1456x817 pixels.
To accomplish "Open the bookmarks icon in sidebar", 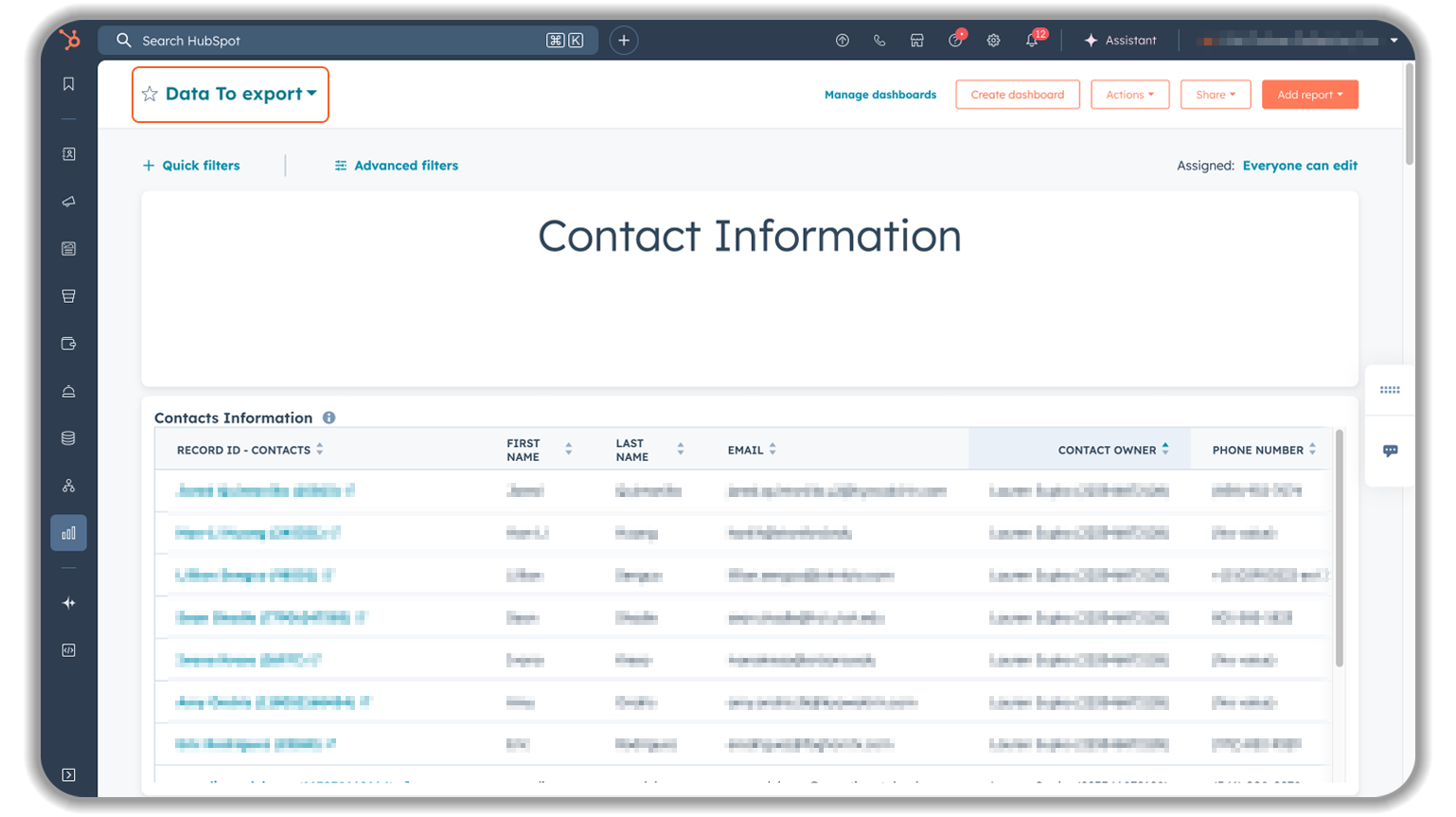I will click(68, 84).
